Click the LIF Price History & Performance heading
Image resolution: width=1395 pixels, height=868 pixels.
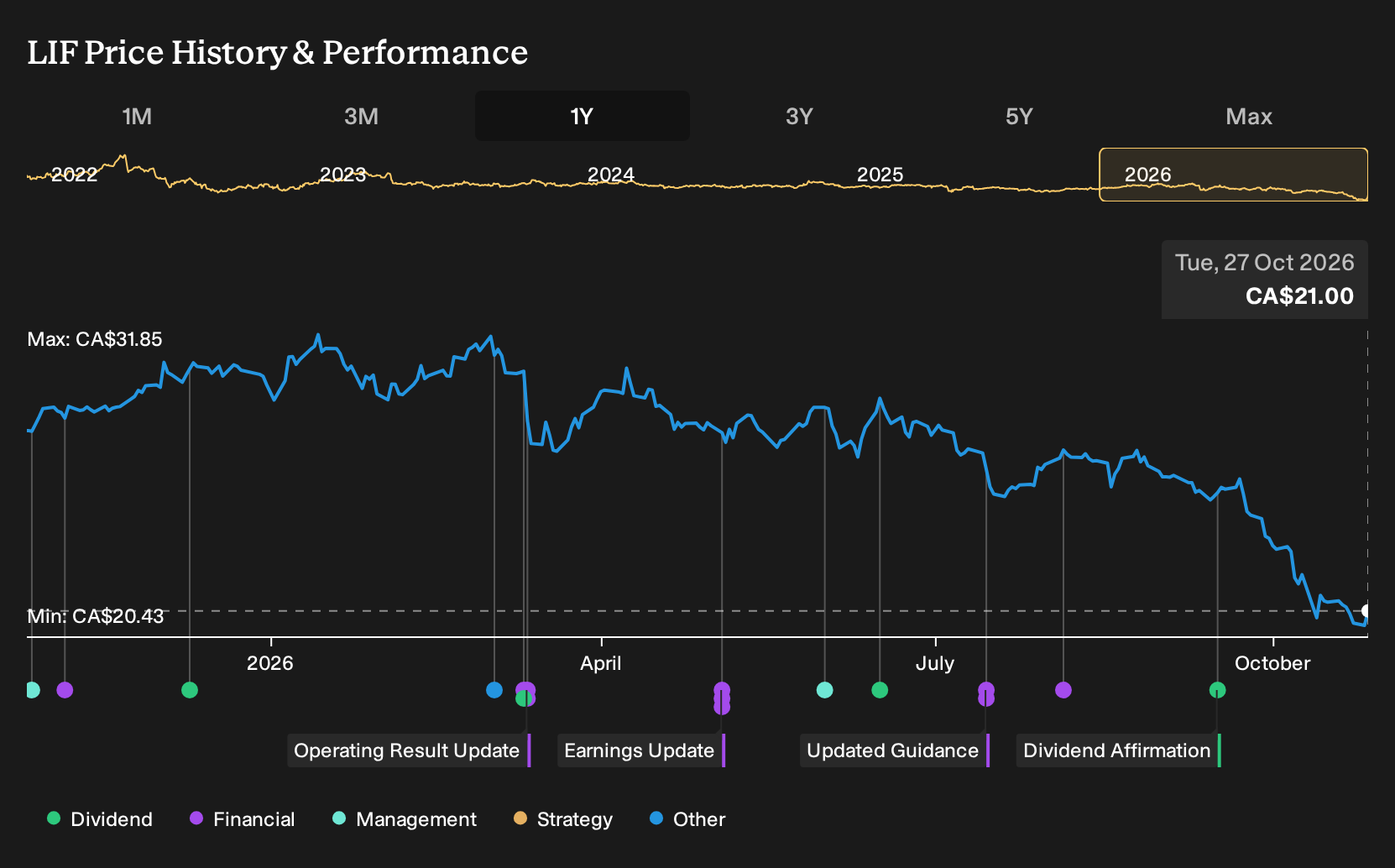(x=278, y=52)
